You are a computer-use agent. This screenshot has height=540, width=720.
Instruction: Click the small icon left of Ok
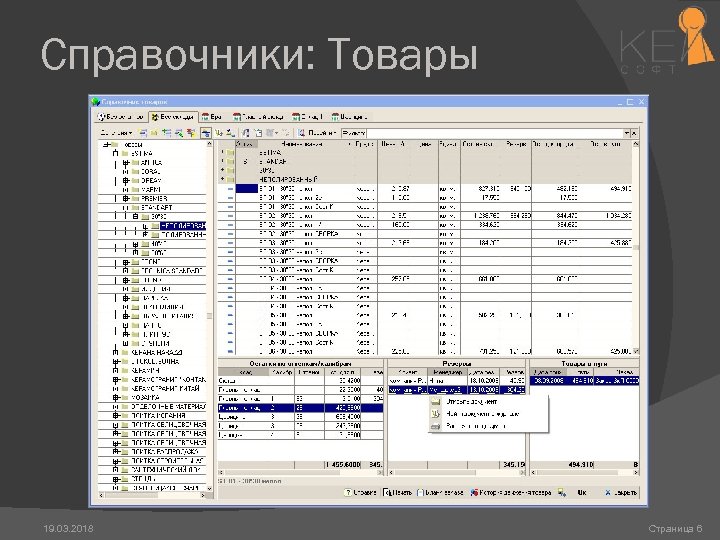click(562, 492)
